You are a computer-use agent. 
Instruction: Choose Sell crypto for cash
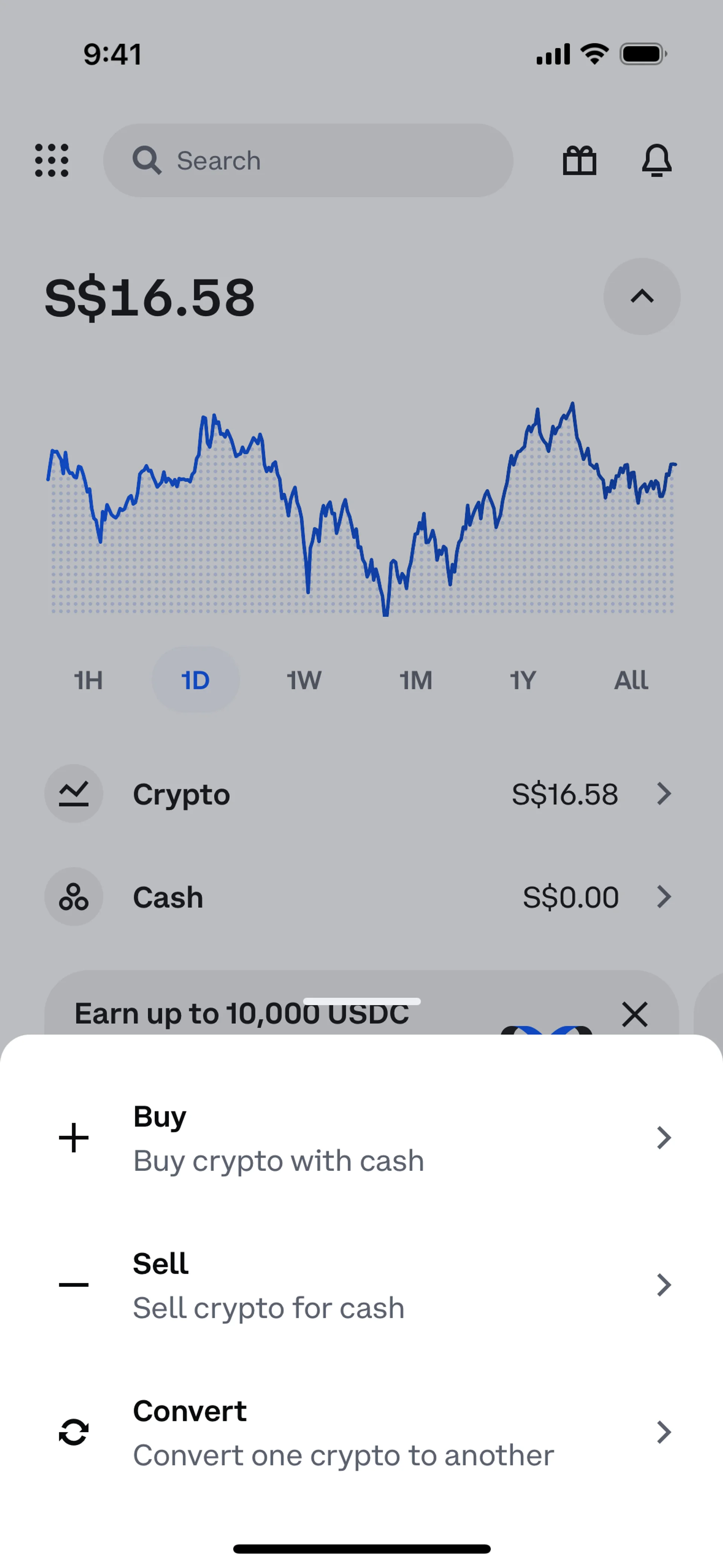pyautogui.click(x=361, y=1285)
